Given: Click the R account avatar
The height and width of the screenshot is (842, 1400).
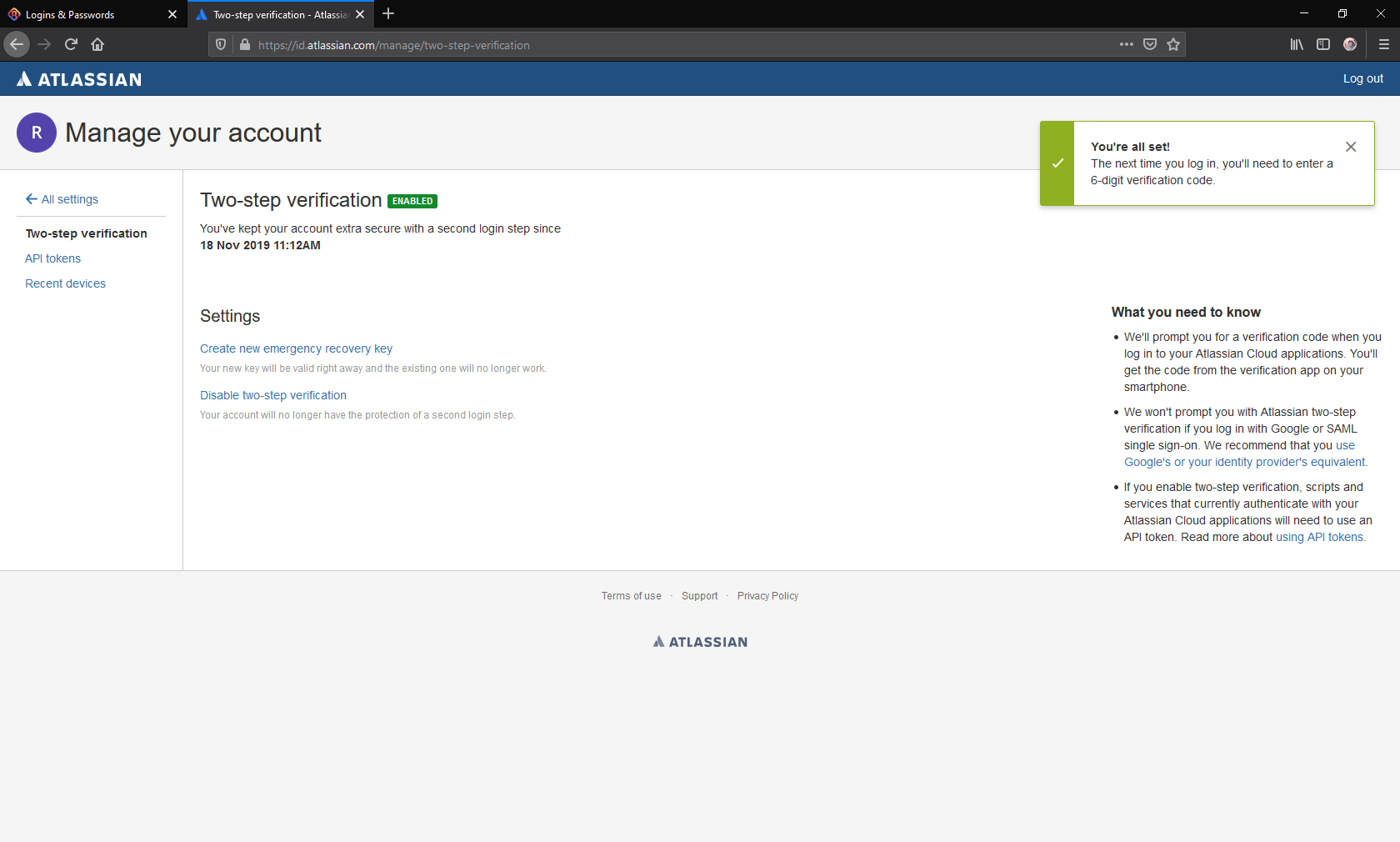Looking at the screenshot, I should tap(37, 133).
